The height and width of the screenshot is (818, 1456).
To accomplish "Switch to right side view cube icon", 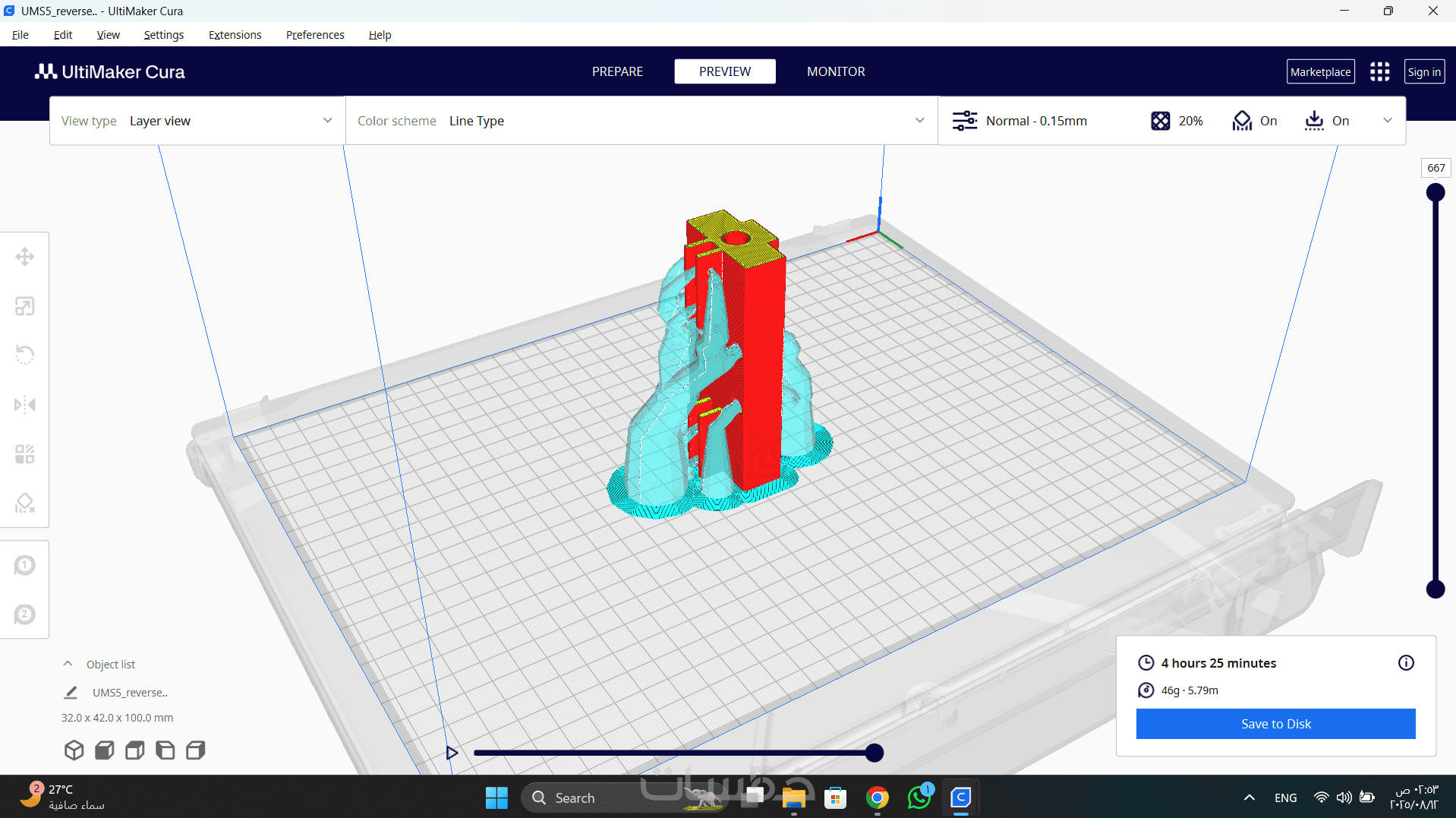I will coord(195,750).
